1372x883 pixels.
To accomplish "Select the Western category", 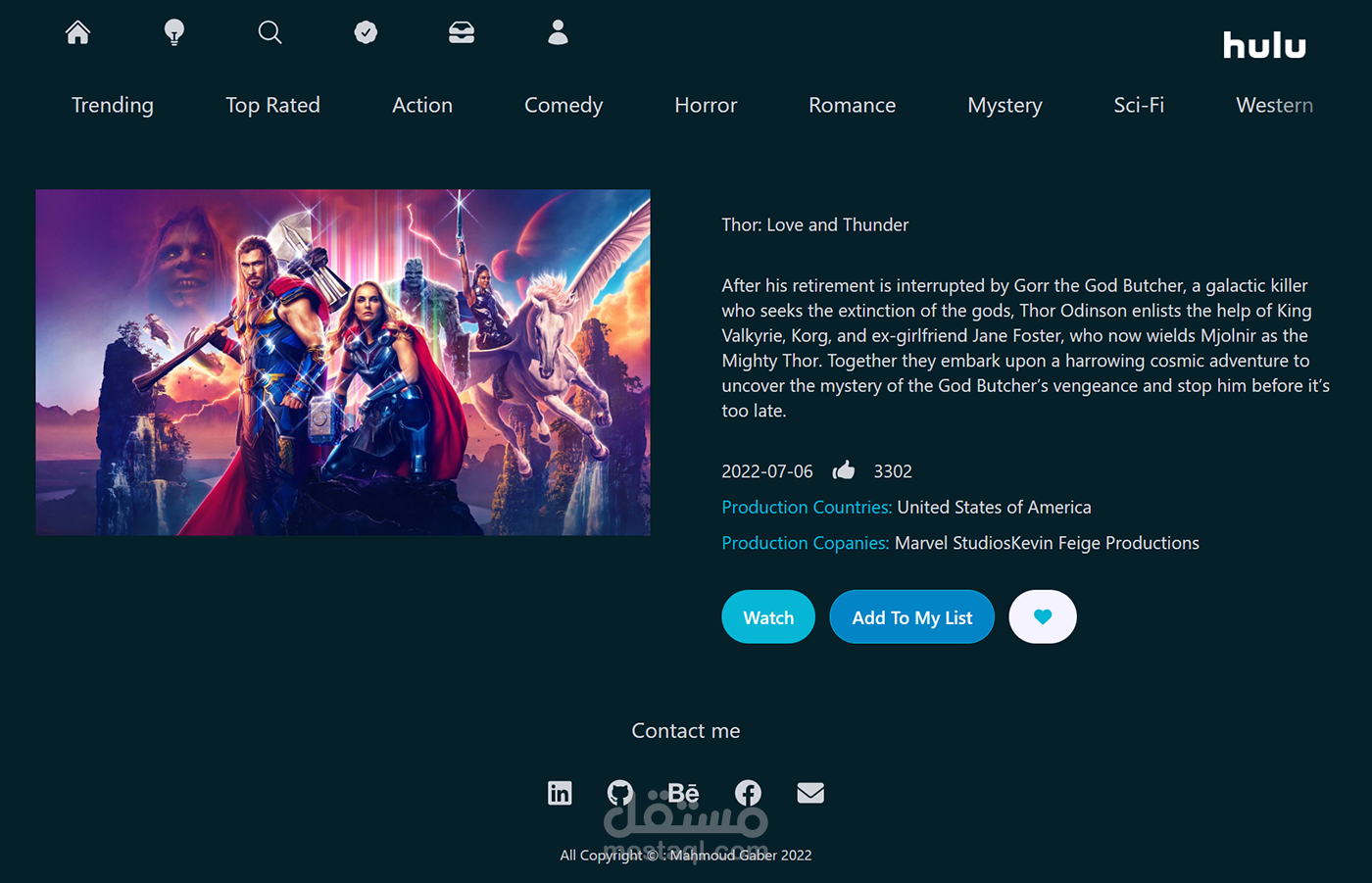I will tap(1274, 105).
